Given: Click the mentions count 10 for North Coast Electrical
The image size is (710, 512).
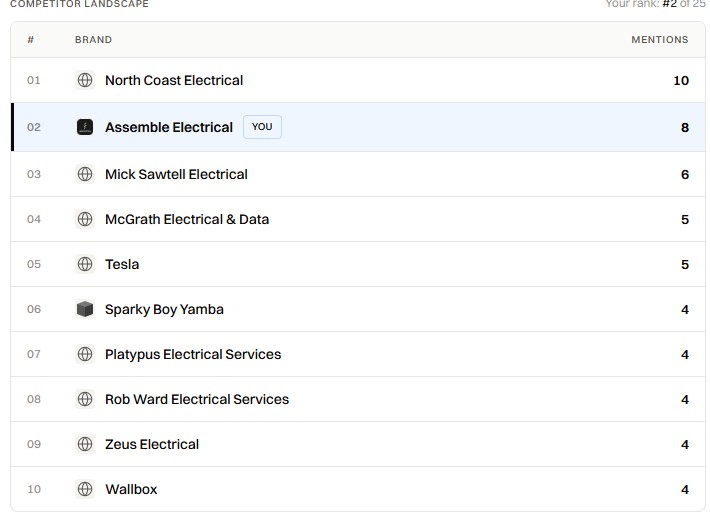Looking at the screenshot, I should tap(681, 81).
